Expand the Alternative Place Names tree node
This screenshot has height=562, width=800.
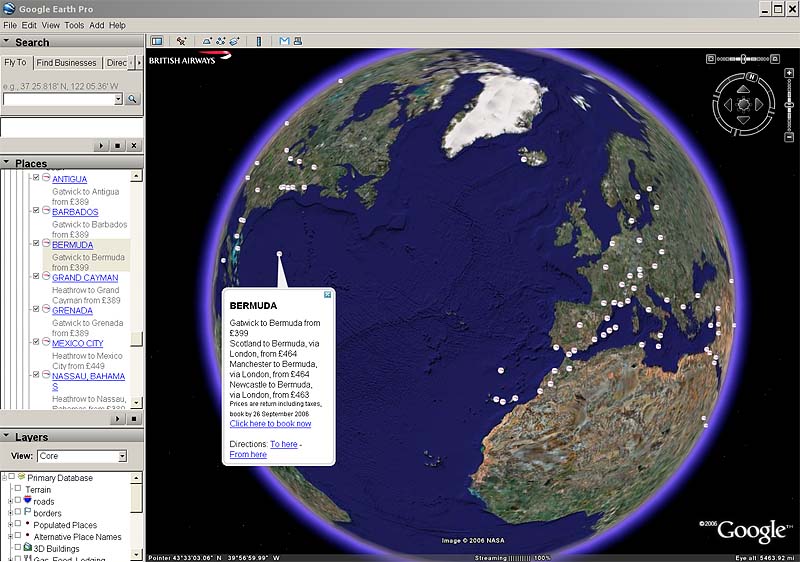point(10,537)
